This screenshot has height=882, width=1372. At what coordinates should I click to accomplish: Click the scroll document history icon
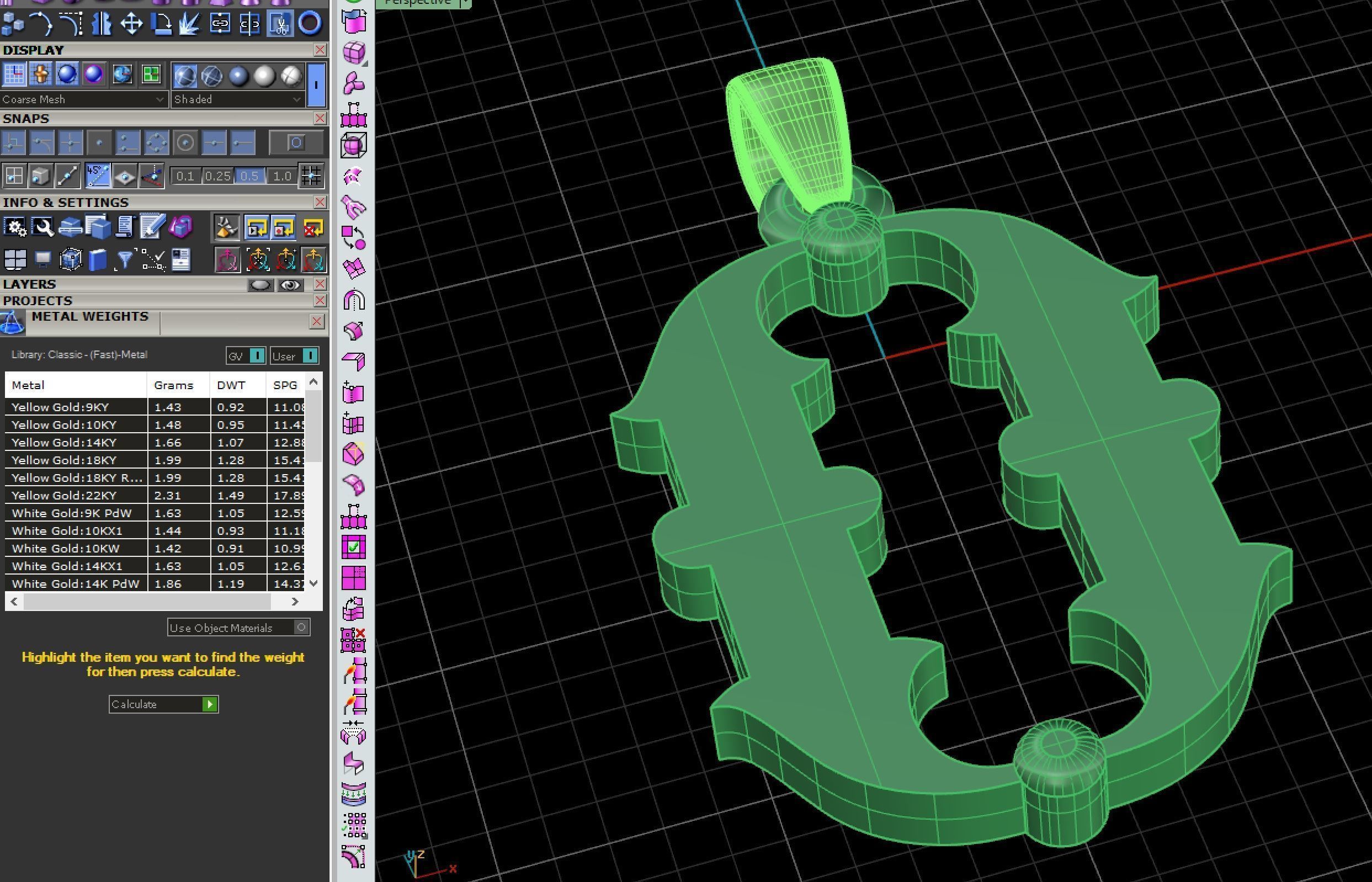(125, 227)
